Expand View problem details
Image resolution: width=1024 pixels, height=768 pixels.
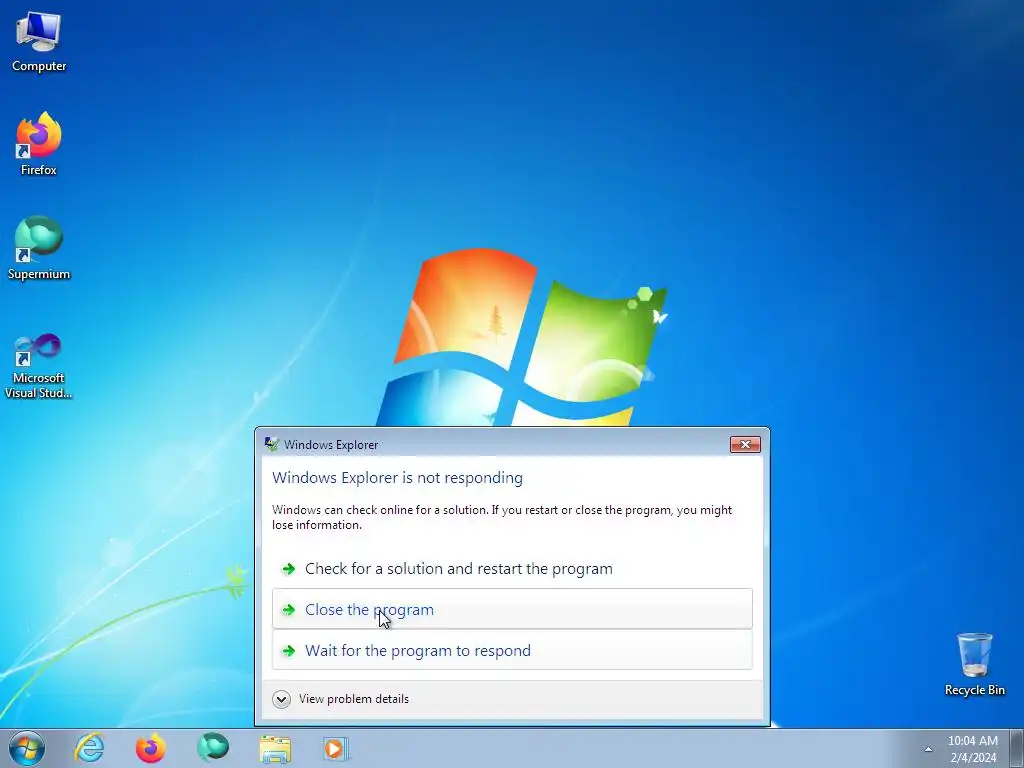pos(340,699)
